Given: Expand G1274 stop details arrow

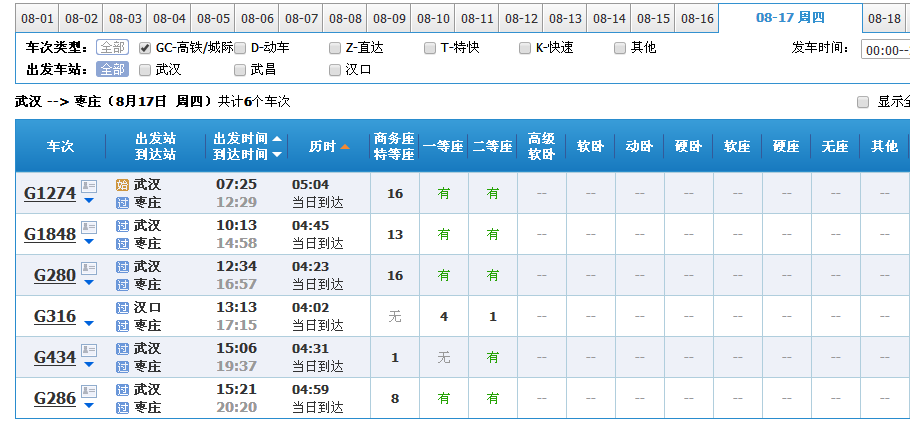Looking at the screenshot, I should (x=89, y=201).
